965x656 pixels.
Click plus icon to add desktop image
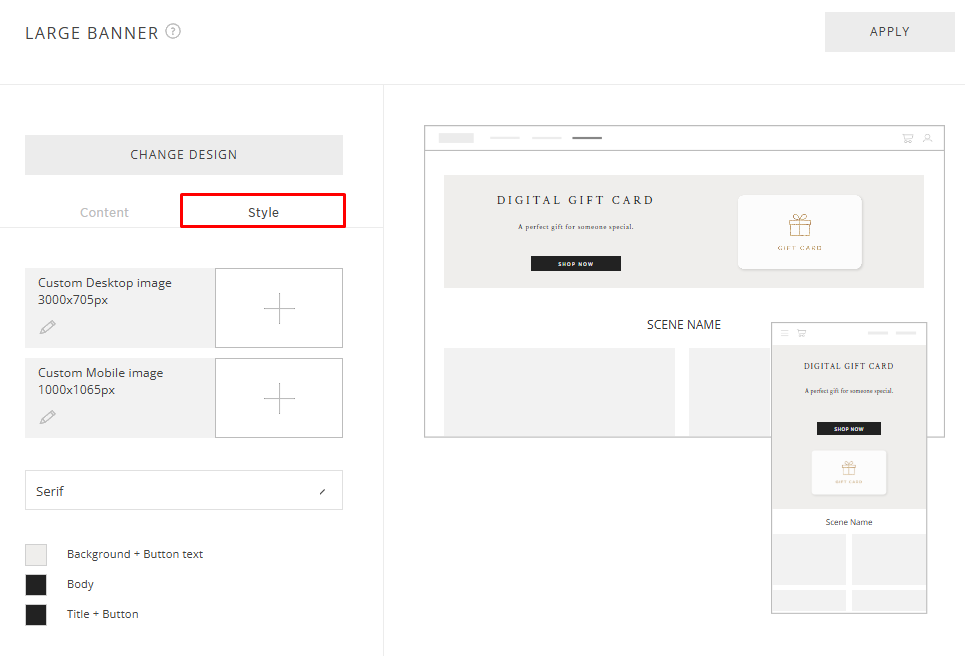click(x=279, y=309)
